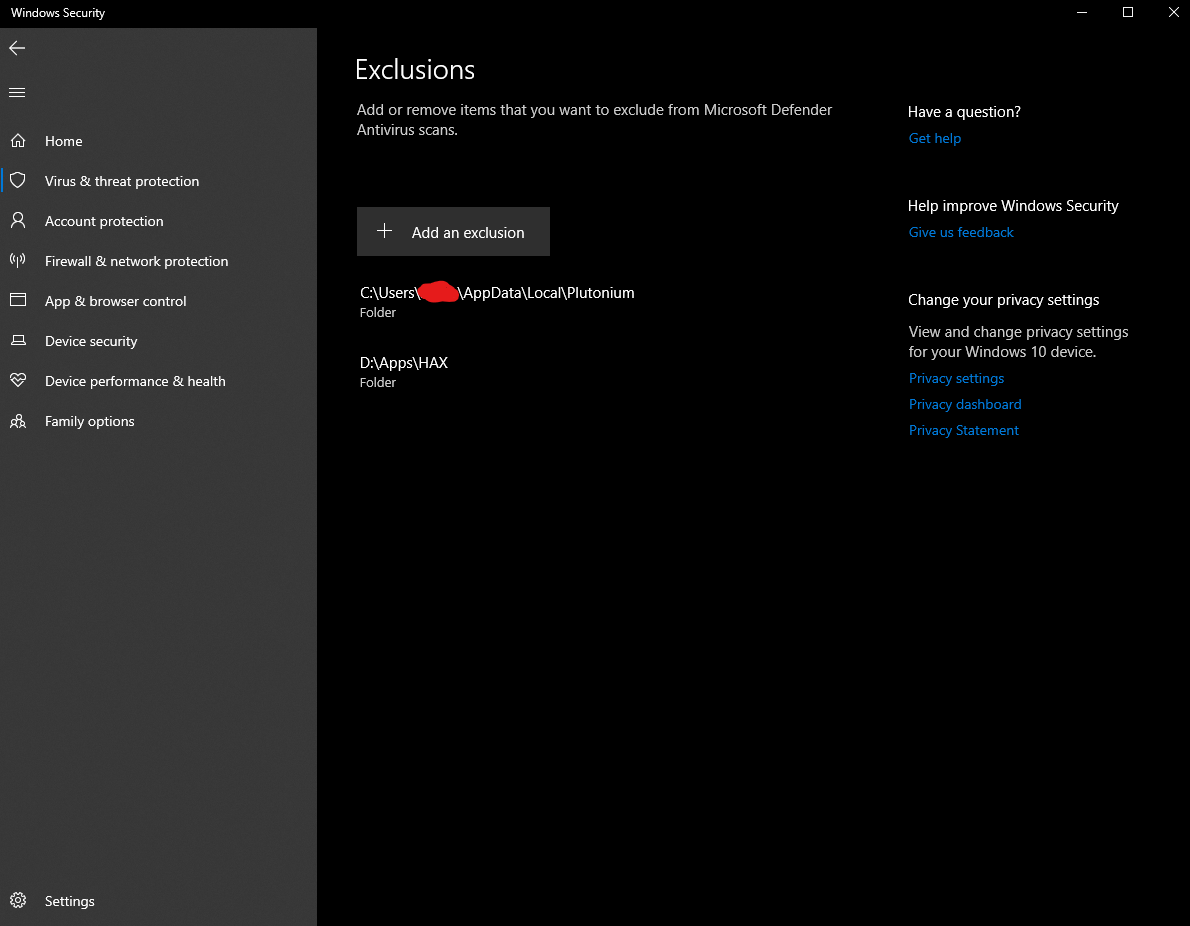Maximize the Windows Security window
The image size is (1190, 926).
pyautogui.click(x=1128, y=12)
